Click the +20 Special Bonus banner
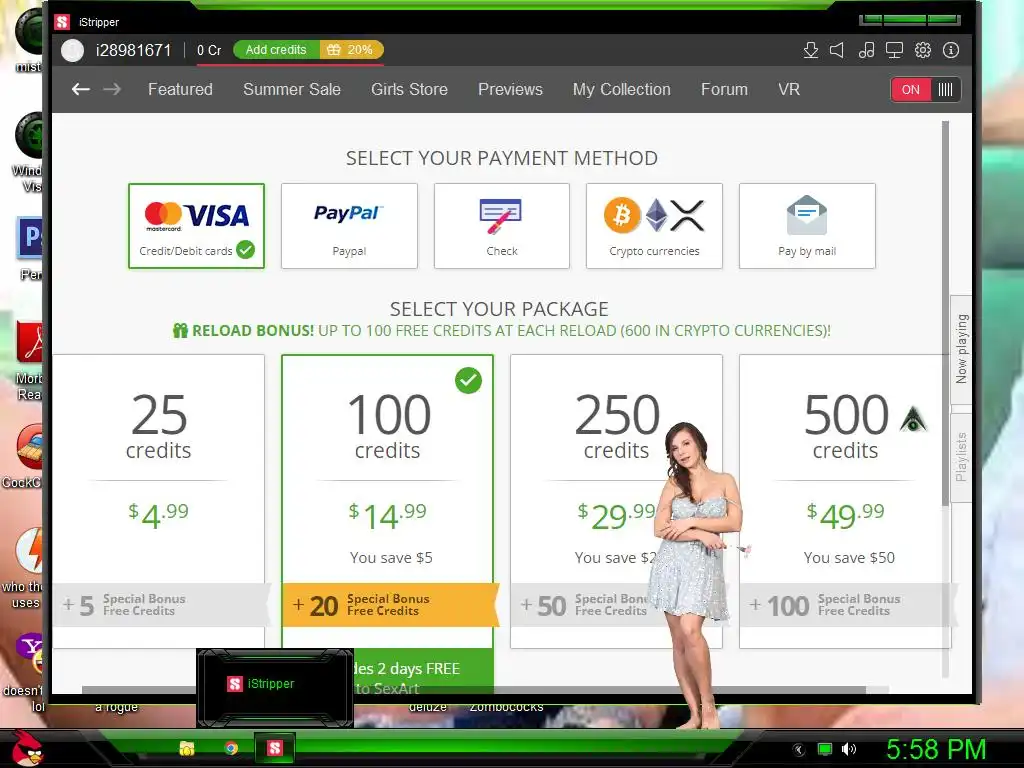This screenshot has width=1024, height=768. (390, 605)
